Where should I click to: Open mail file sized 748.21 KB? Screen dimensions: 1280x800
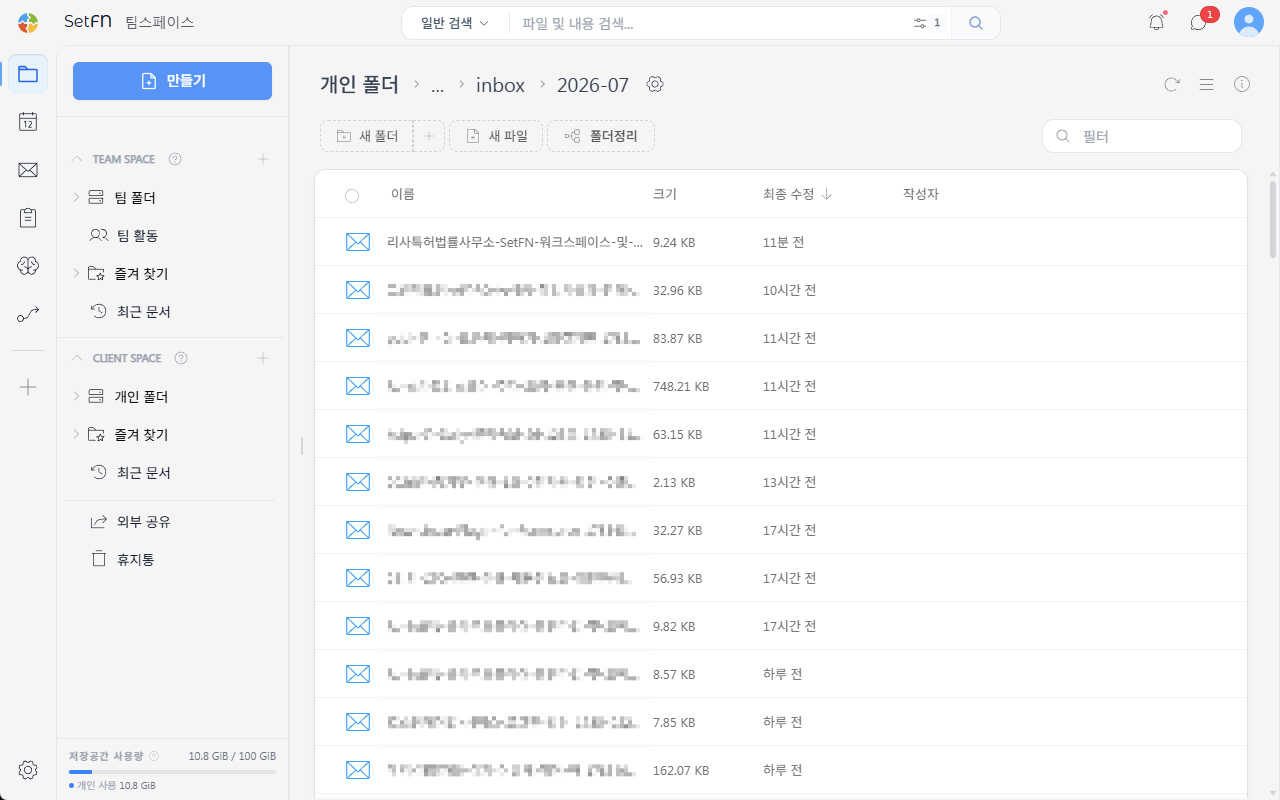780,386
